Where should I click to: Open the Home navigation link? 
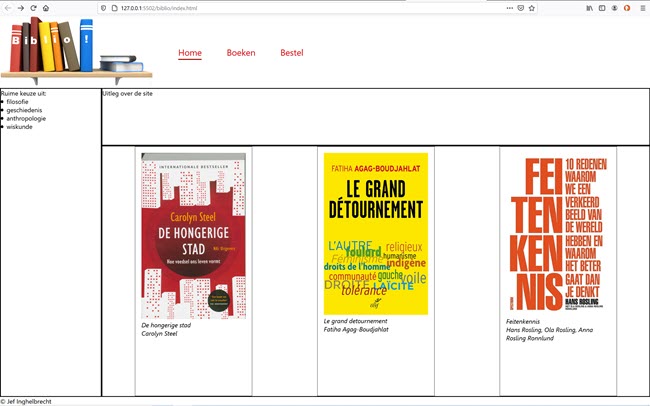point(190,53)
